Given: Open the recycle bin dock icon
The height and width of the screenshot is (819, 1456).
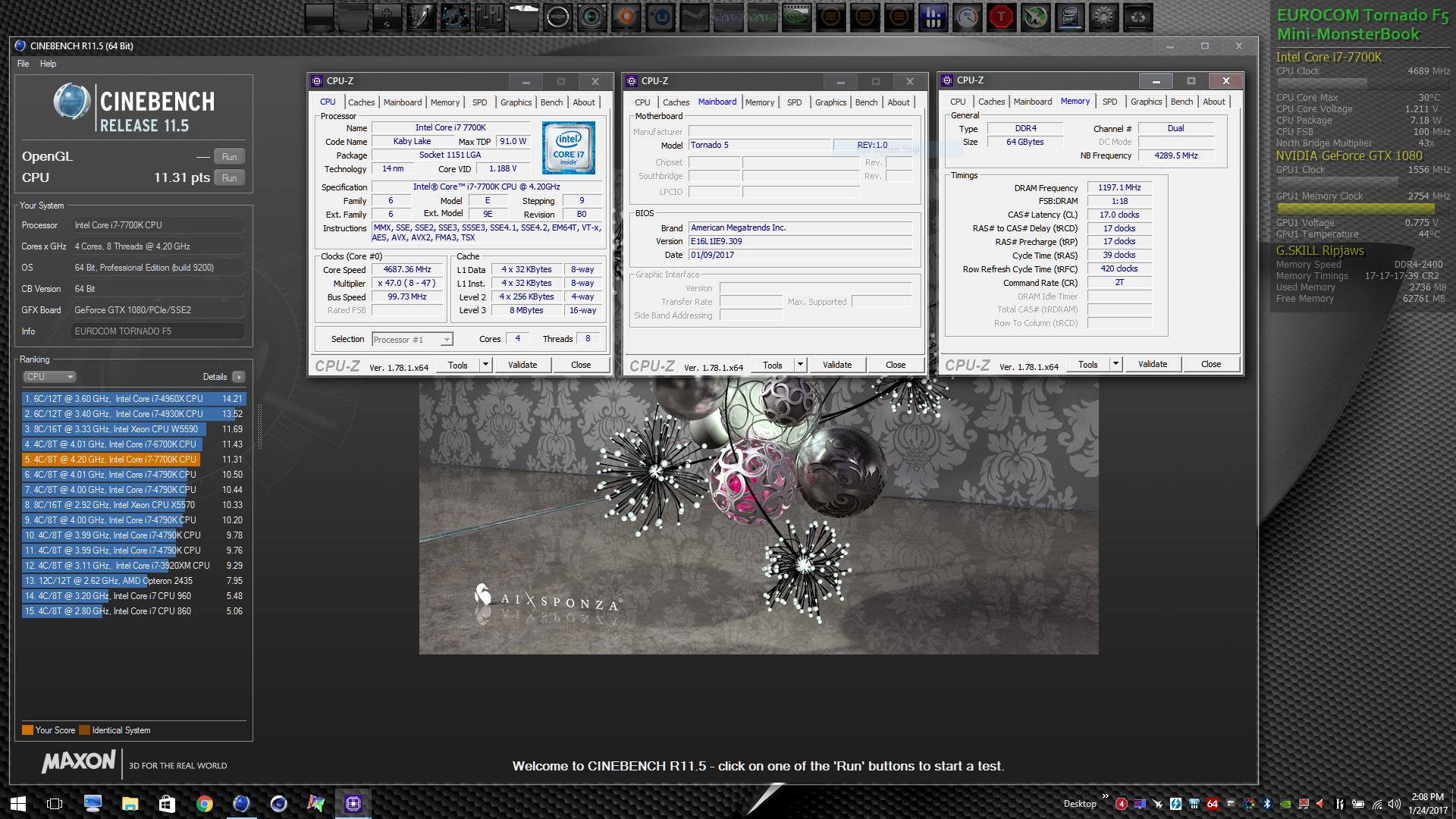Looking at the screenshot, I should click(1138, 17).
